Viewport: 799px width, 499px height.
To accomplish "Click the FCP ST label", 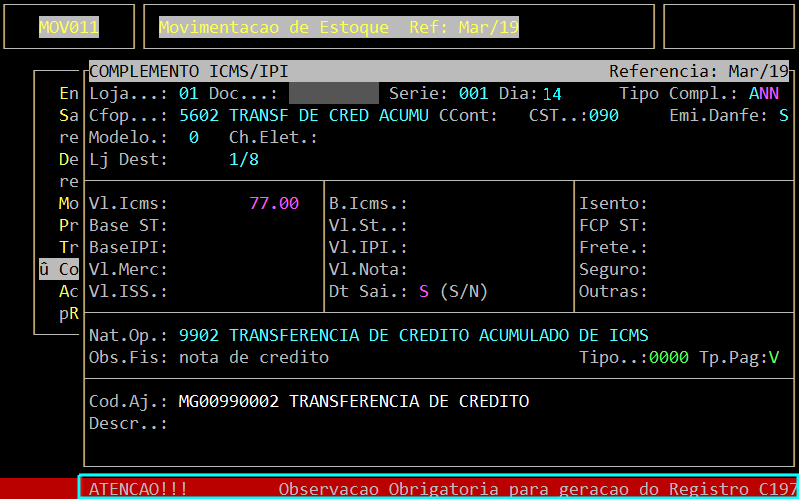I will tap(613, 225).
